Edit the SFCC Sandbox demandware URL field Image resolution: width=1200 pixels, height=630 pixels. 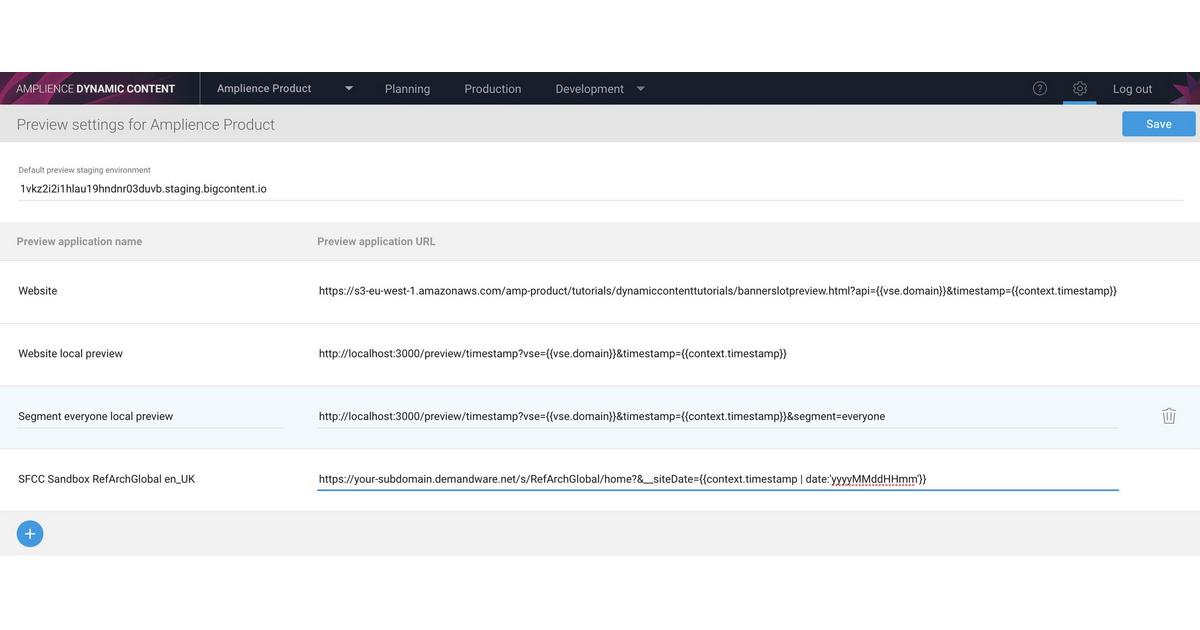click(x=718, y=479)
